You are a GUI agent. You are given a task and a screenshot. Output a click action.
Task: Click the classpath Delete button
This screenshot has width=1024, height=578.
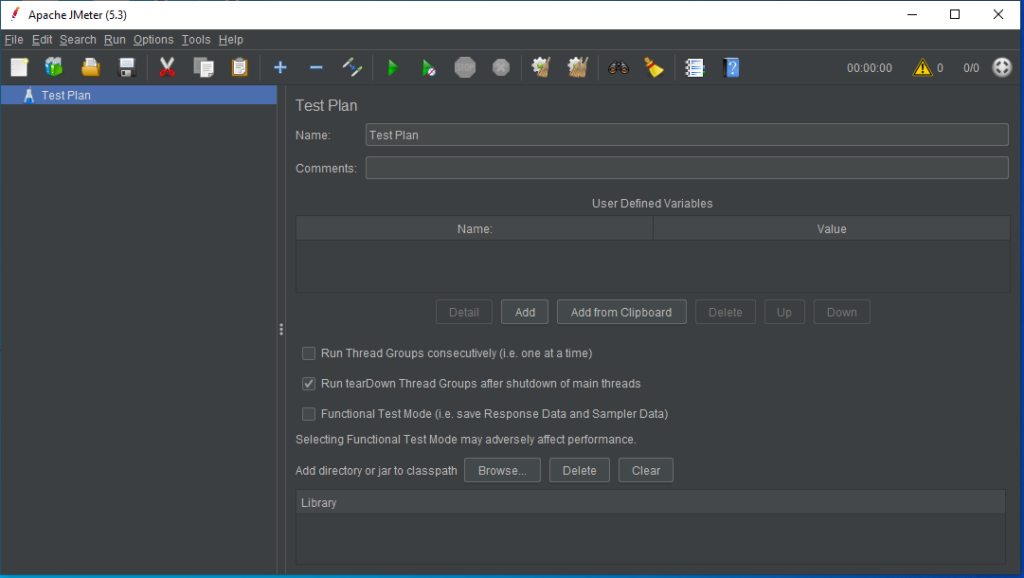click(x=579, y=470)
